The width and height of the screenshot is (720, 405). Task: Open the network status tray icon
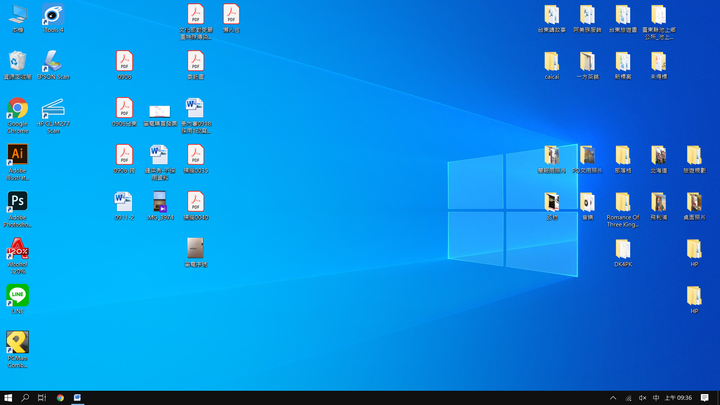tap(628, 398)
